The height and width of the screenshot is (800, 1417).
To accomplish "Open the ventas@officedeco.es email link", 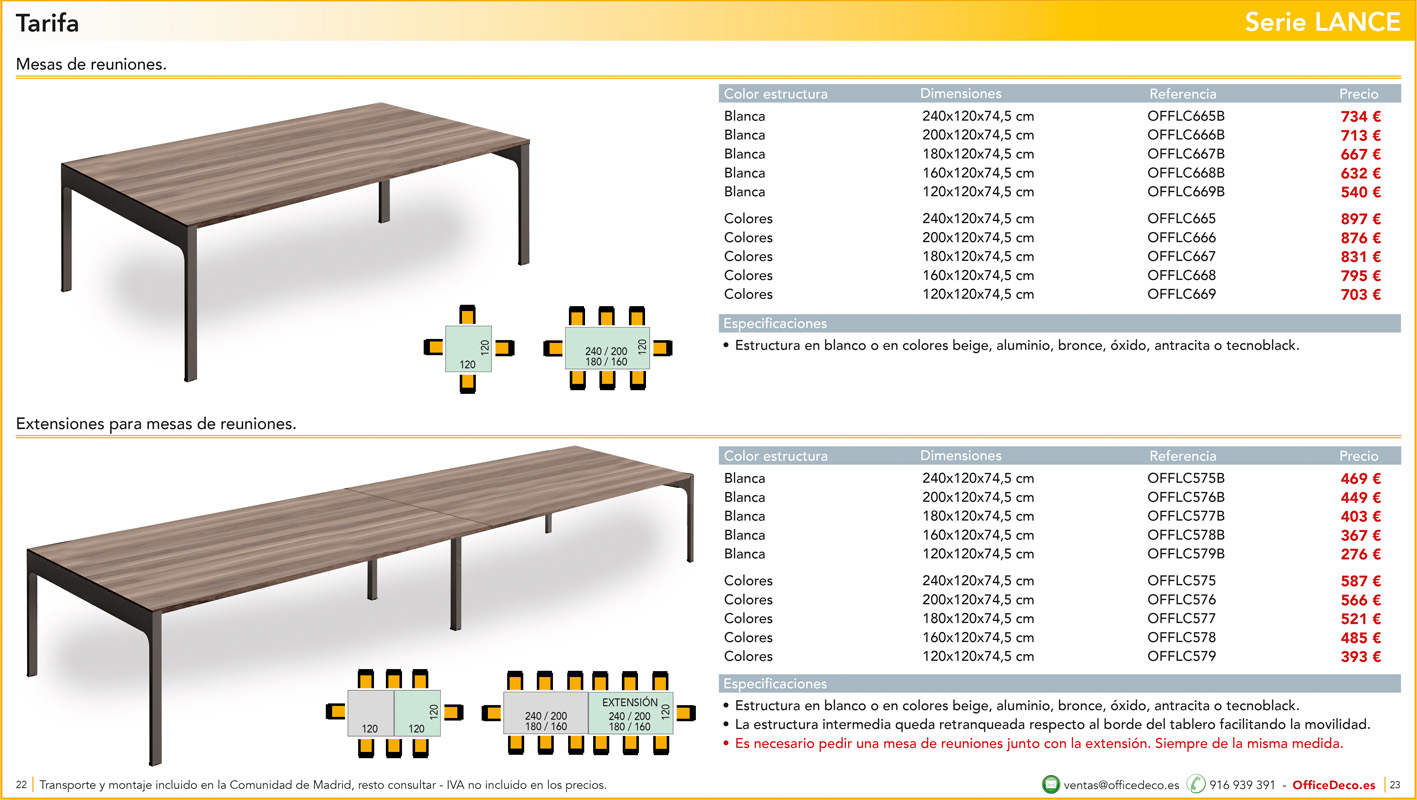I will click(1121, 785).
